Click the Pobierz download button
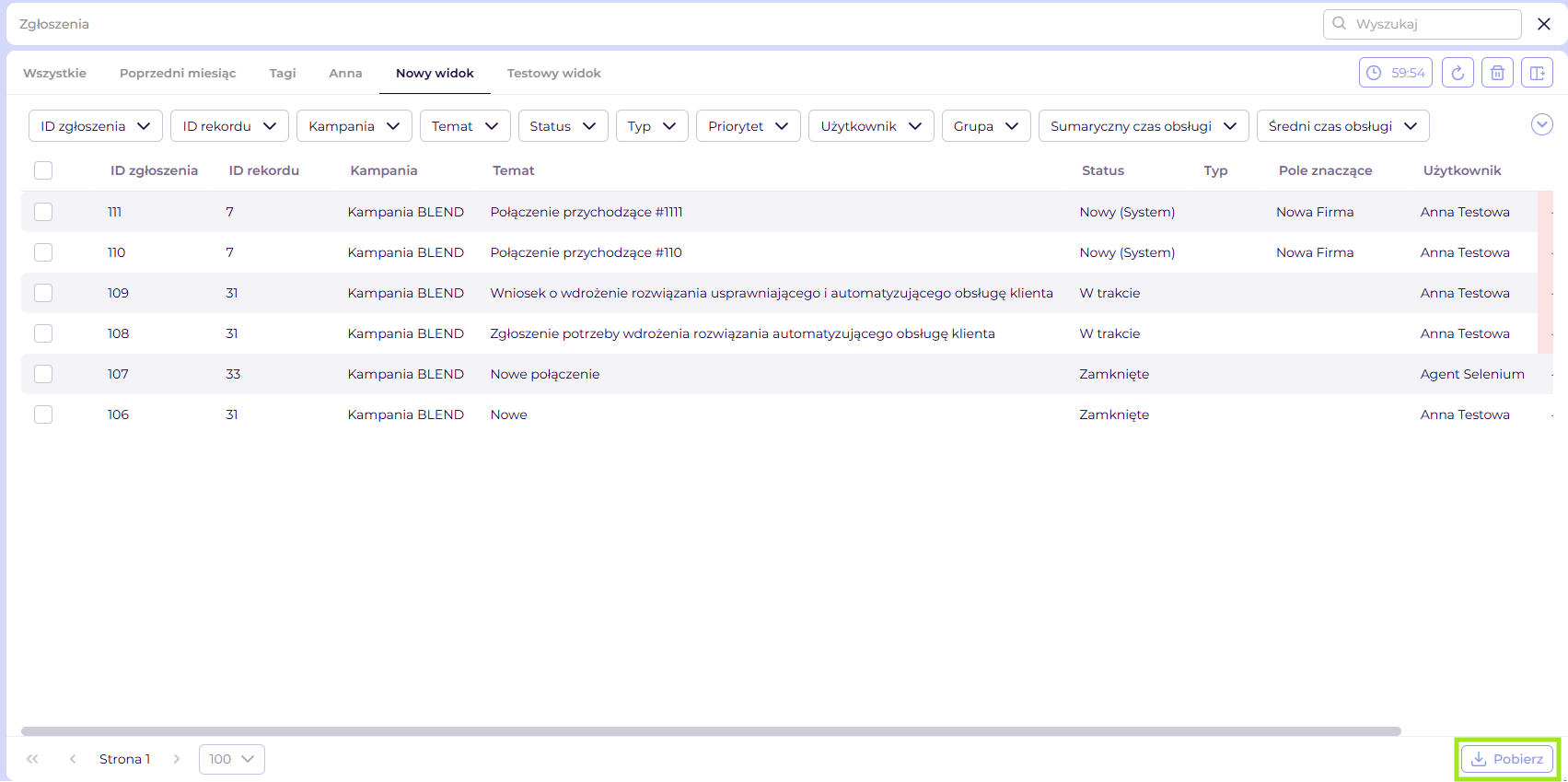 (1507, 759)
